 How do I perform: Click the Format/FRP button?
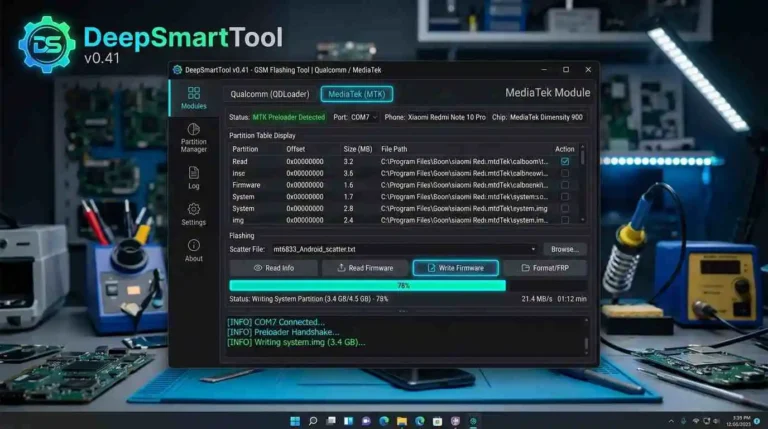[x=545, y=268]
